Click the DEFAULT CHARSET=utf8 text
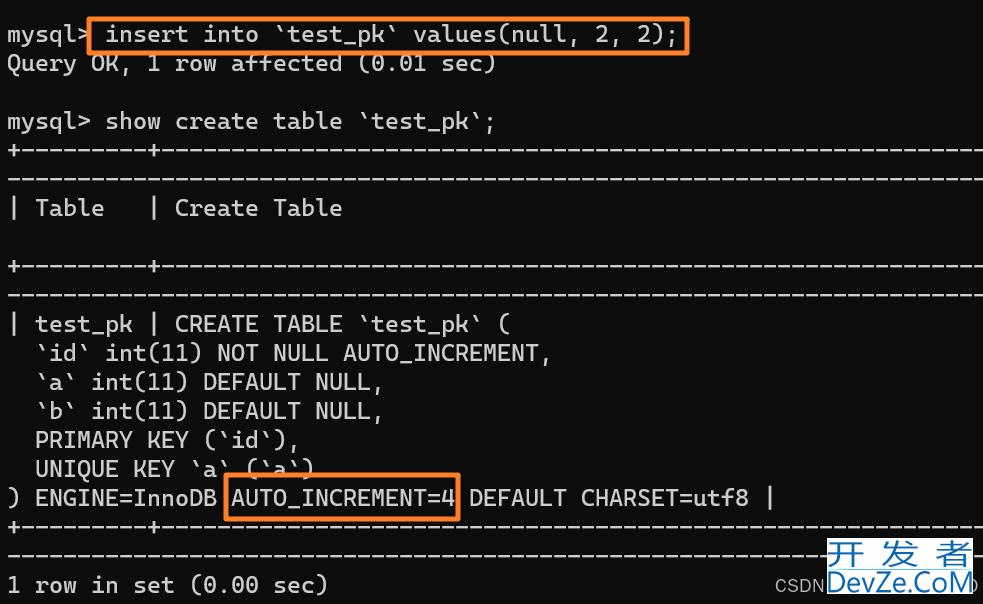The width and height of the screenshot is (983, 604). point(608,498)
